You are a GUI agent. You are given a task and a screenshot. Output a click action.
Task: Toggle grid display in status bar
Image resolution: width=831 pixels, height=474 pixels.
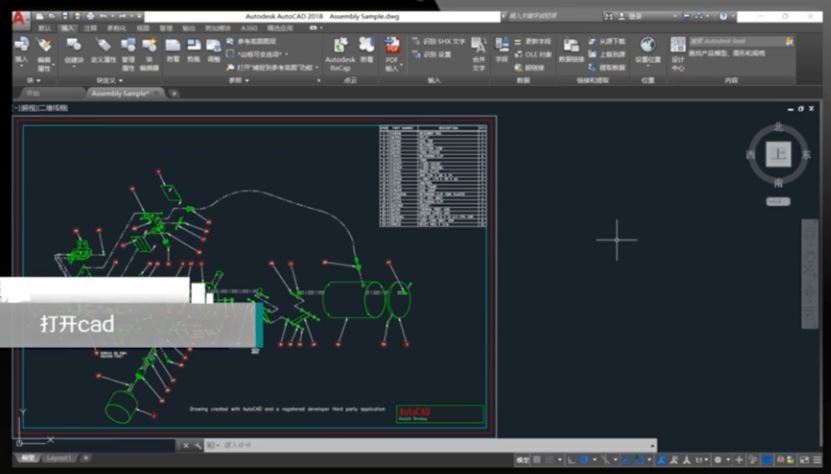tap(537, 460)
